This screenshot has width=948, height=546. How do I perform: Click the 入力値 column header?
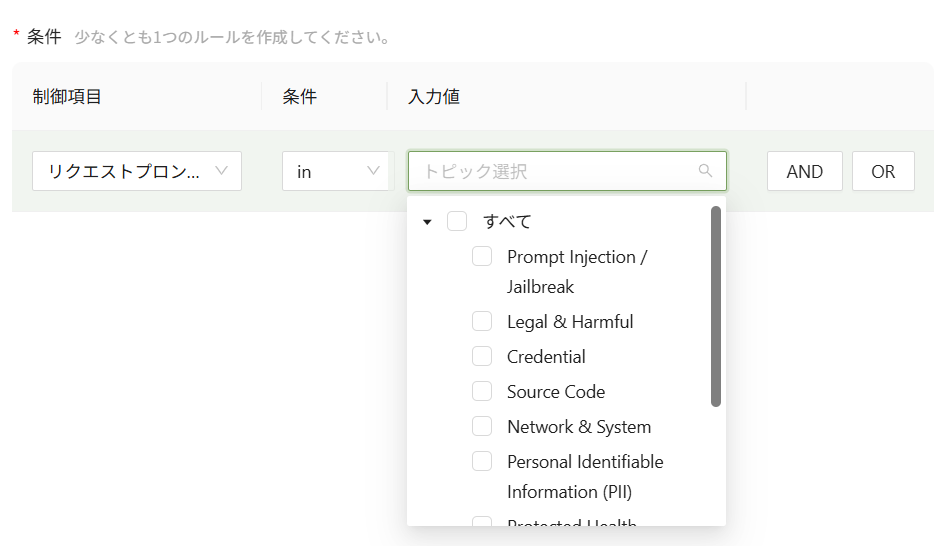coord(434,97)
